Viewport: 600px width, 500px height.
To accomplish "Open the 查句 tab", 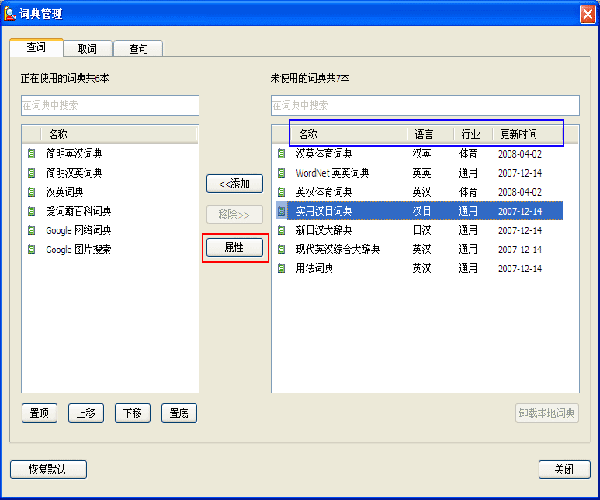I will tap(138, 49).
